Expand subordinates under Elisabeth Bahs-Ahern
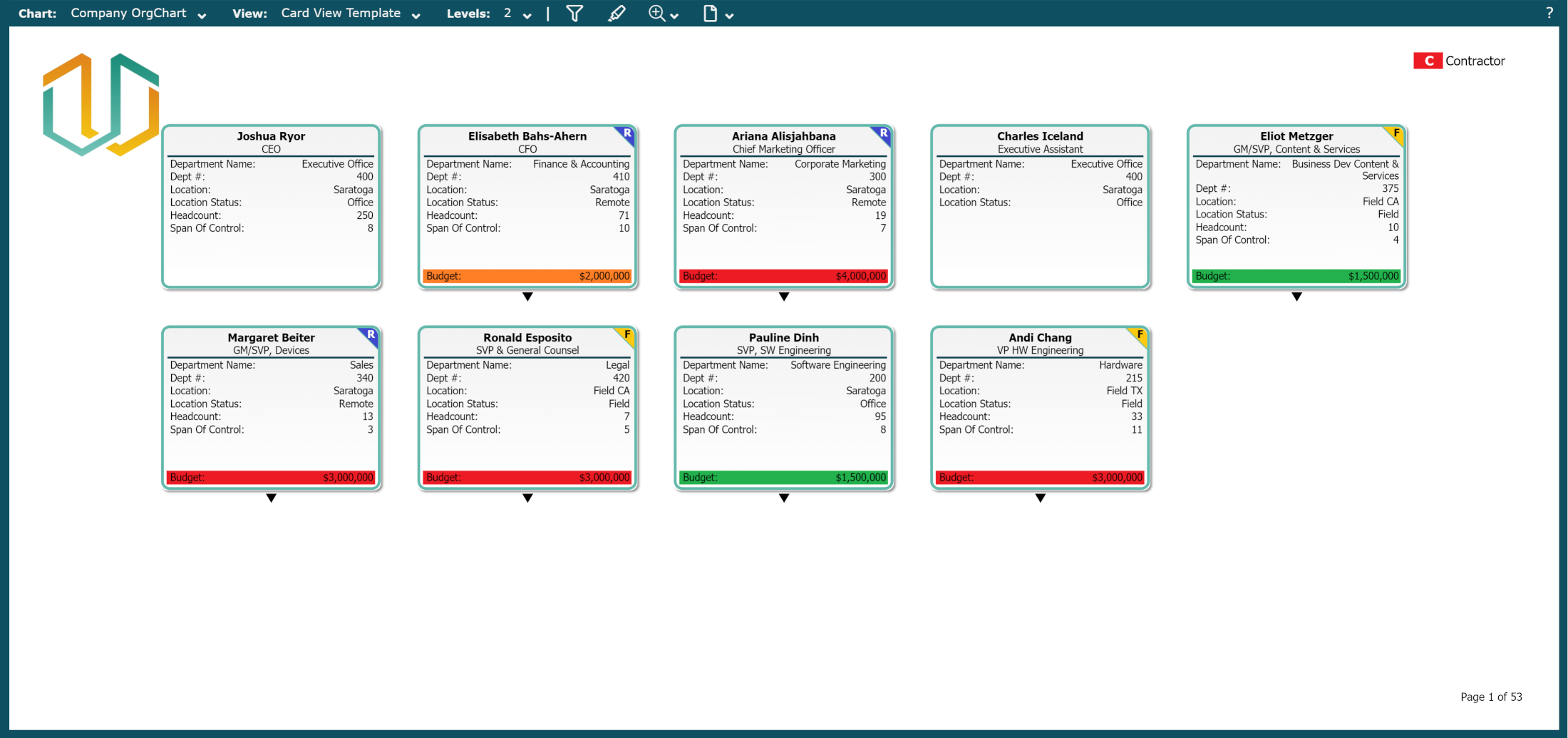Image resolution: width=1568 pixels, height=738 pixels. coord(527,297)
